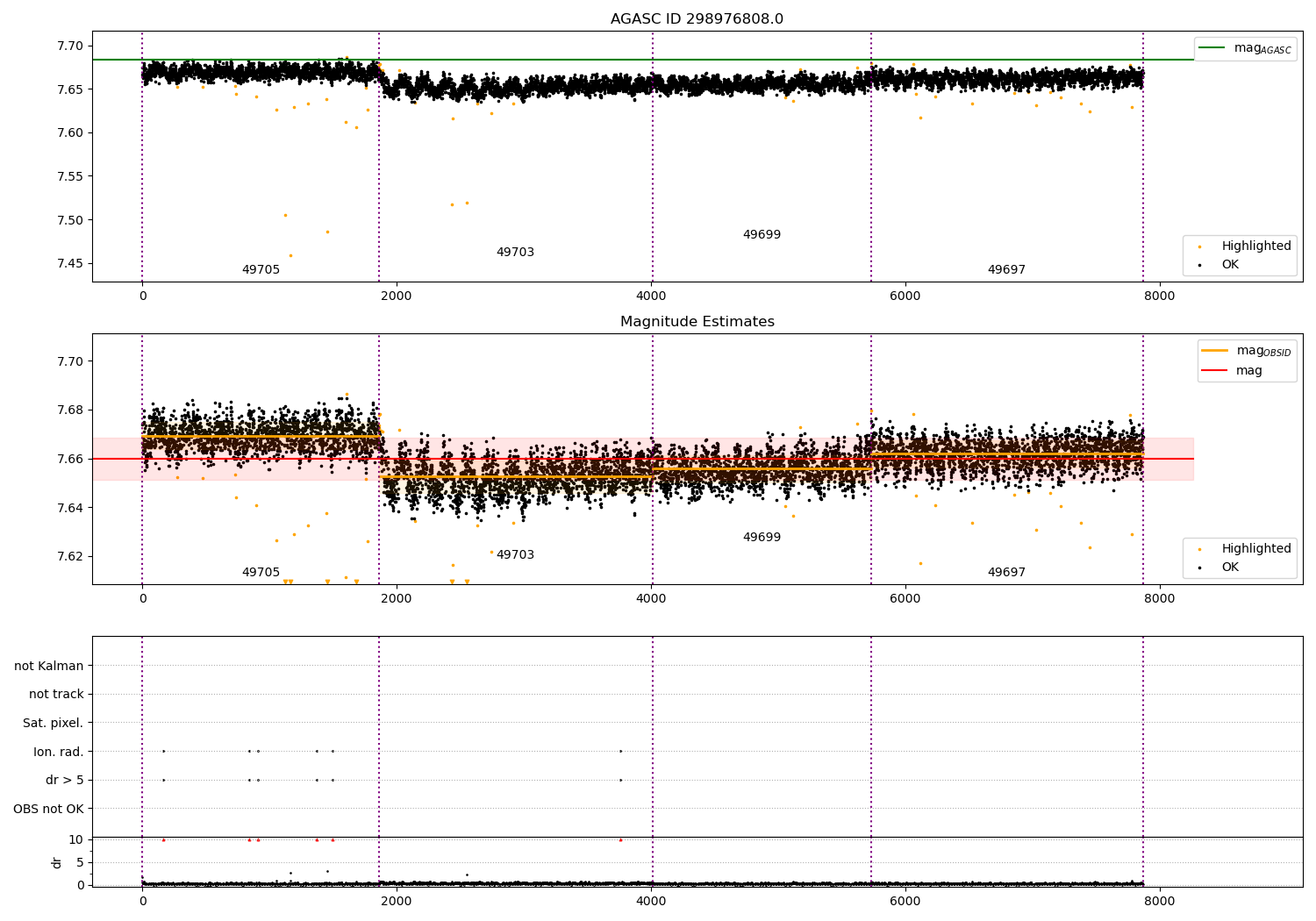Select 'Highlighted' legend entry in AGASC plot
Image resolution: width=1316 pixels, height=921 pixels.
[x=1256, y=246]
